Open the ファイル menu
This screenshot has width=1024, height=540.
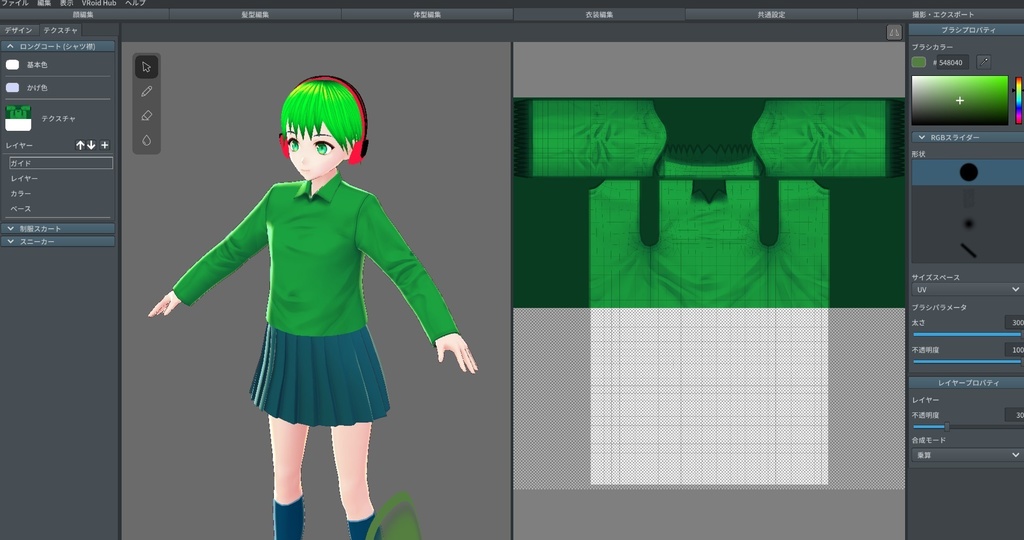point(14,3)
